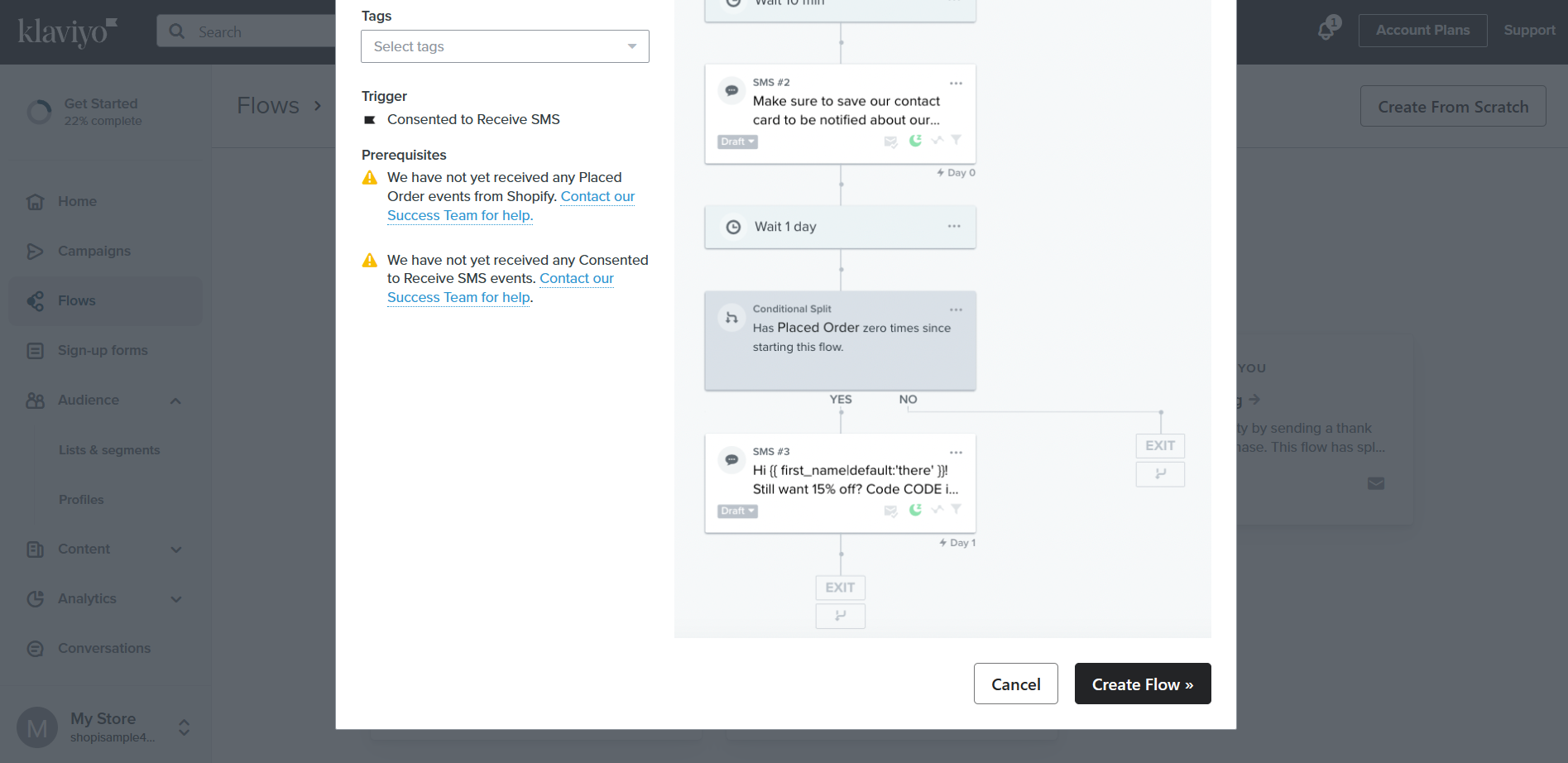Viewport: 1568px width, 763px height.
Task: Click the Create Flow button
Action: pos(1143,684)
